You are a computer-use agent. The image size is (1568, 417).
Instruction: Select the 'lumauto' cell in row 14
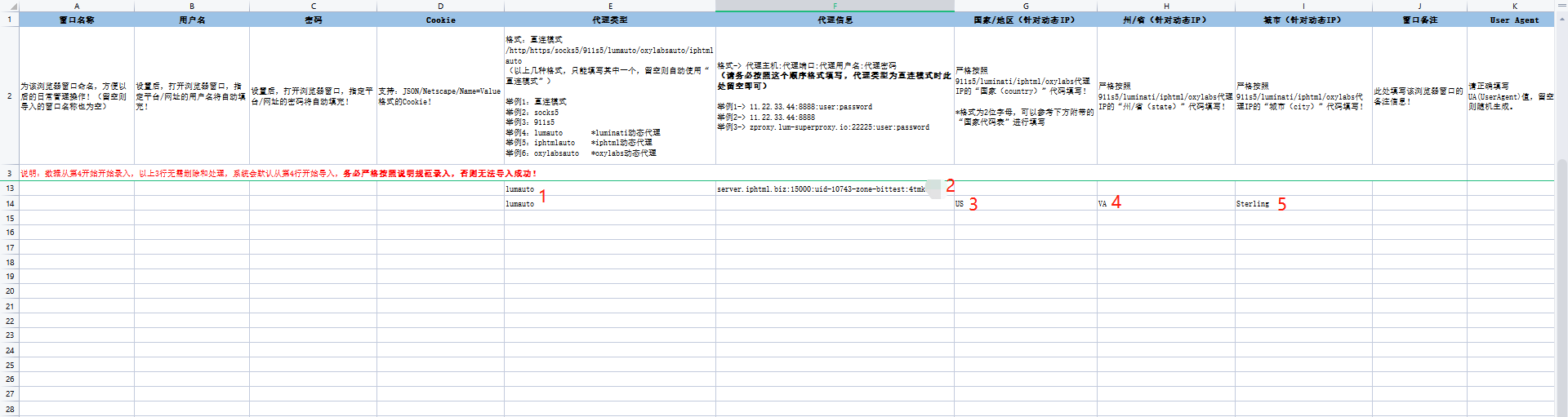[520, 204]
